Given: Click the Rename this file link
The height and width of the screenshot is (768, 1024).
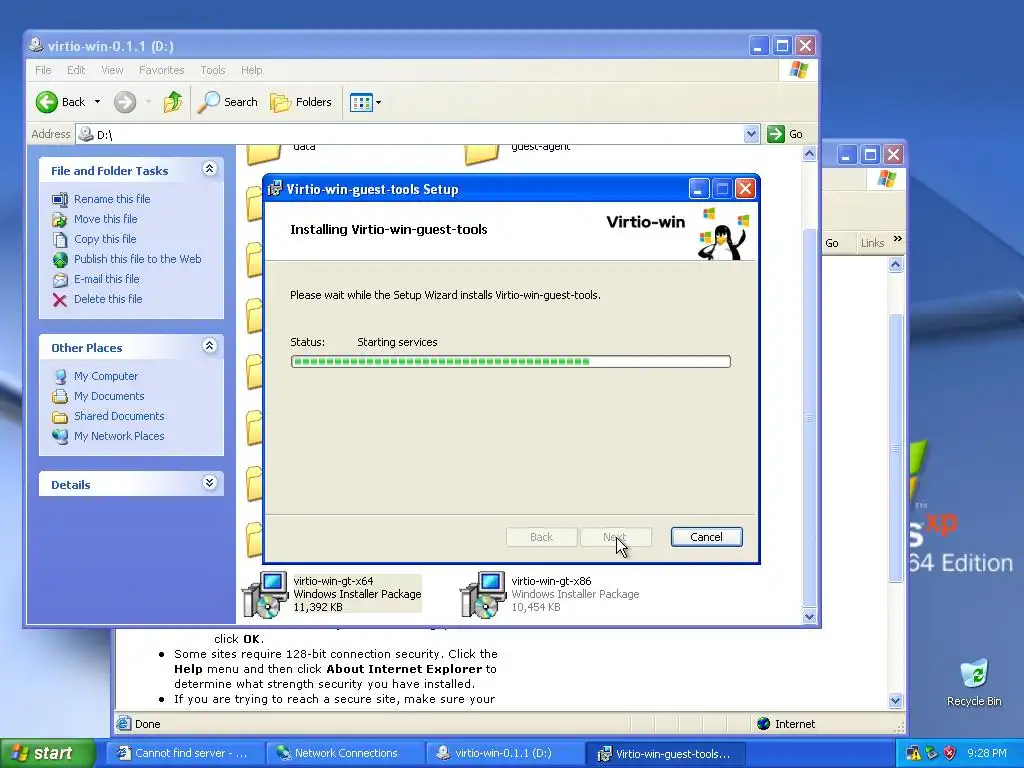Looking at the screenshot, I should coord(112,199).
